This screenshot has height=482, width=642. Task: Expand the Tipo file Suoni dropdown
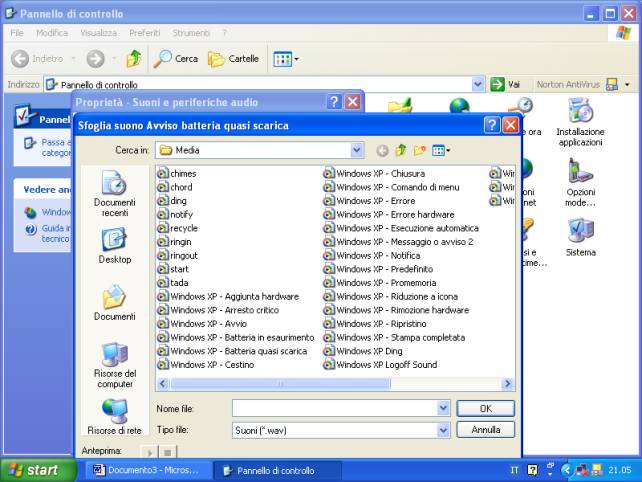[443, 430]
